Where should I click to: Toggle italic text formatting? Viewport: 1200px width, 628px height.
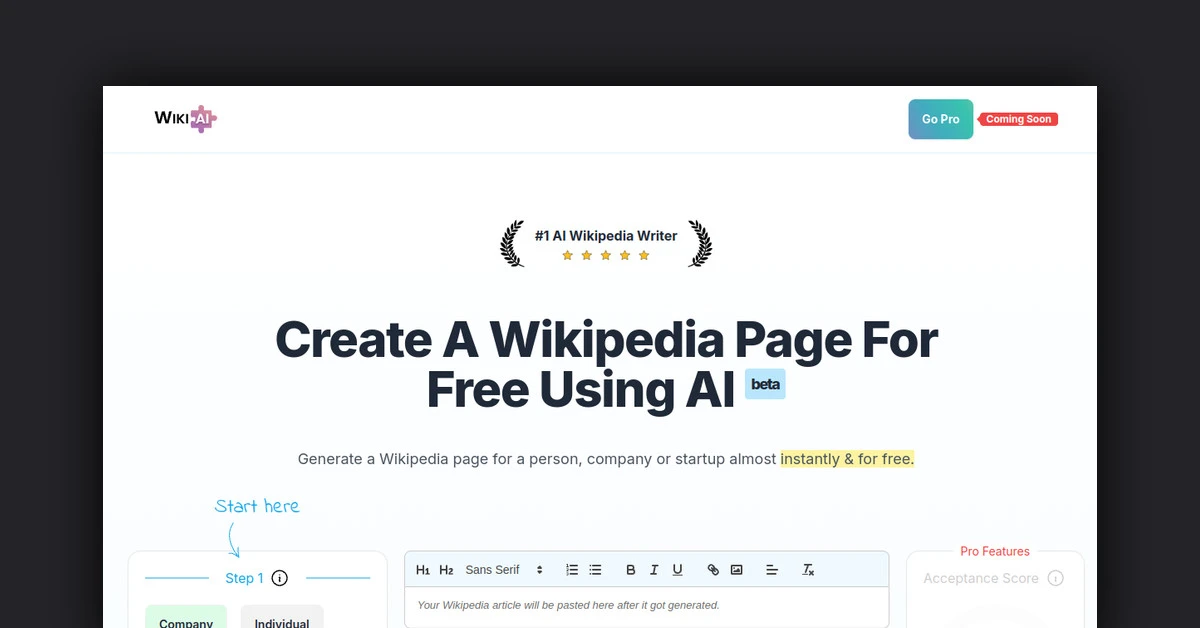click(654, 569)
